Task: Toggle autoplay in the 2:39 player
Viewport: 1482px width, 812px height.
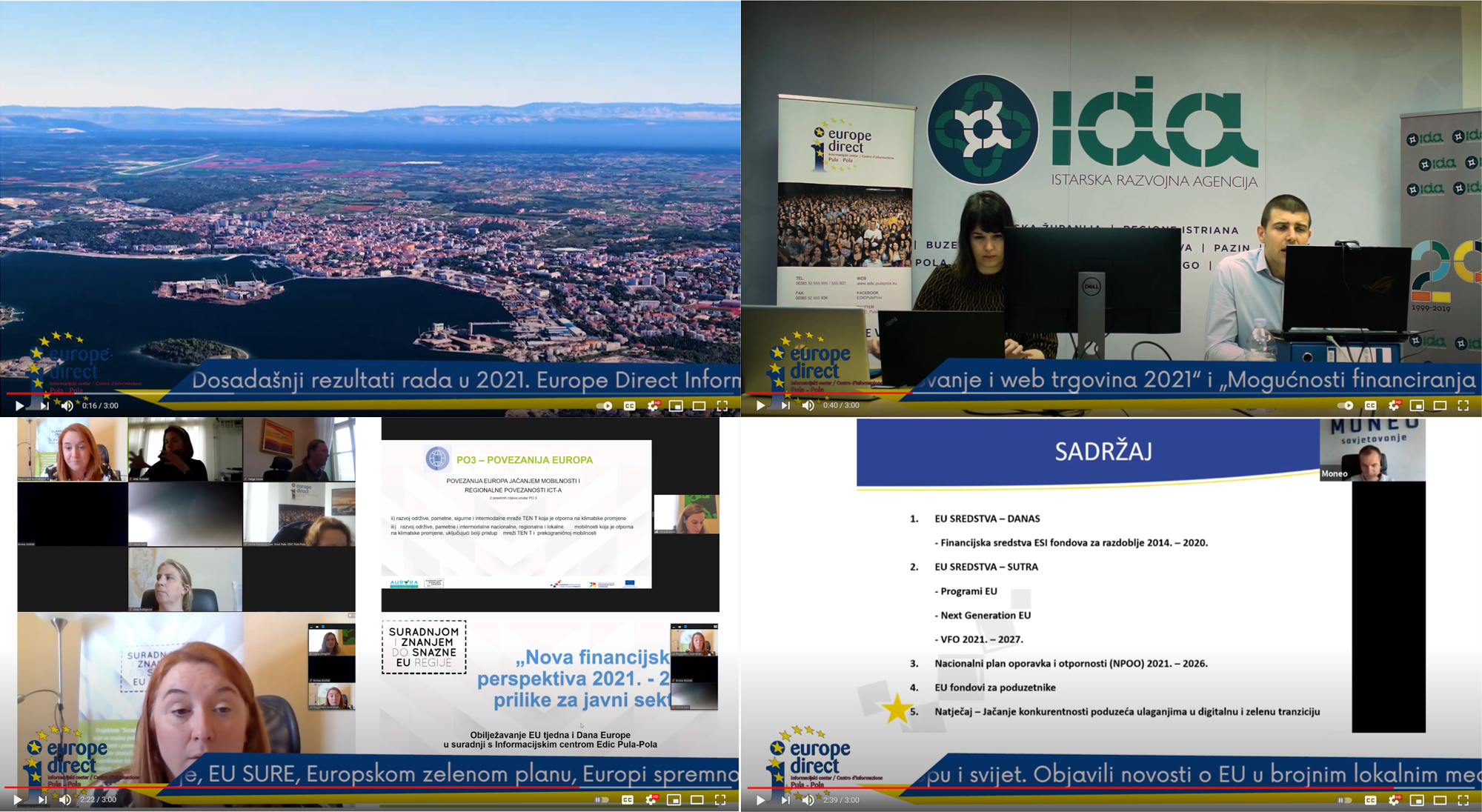Action: click(1346, 800)
